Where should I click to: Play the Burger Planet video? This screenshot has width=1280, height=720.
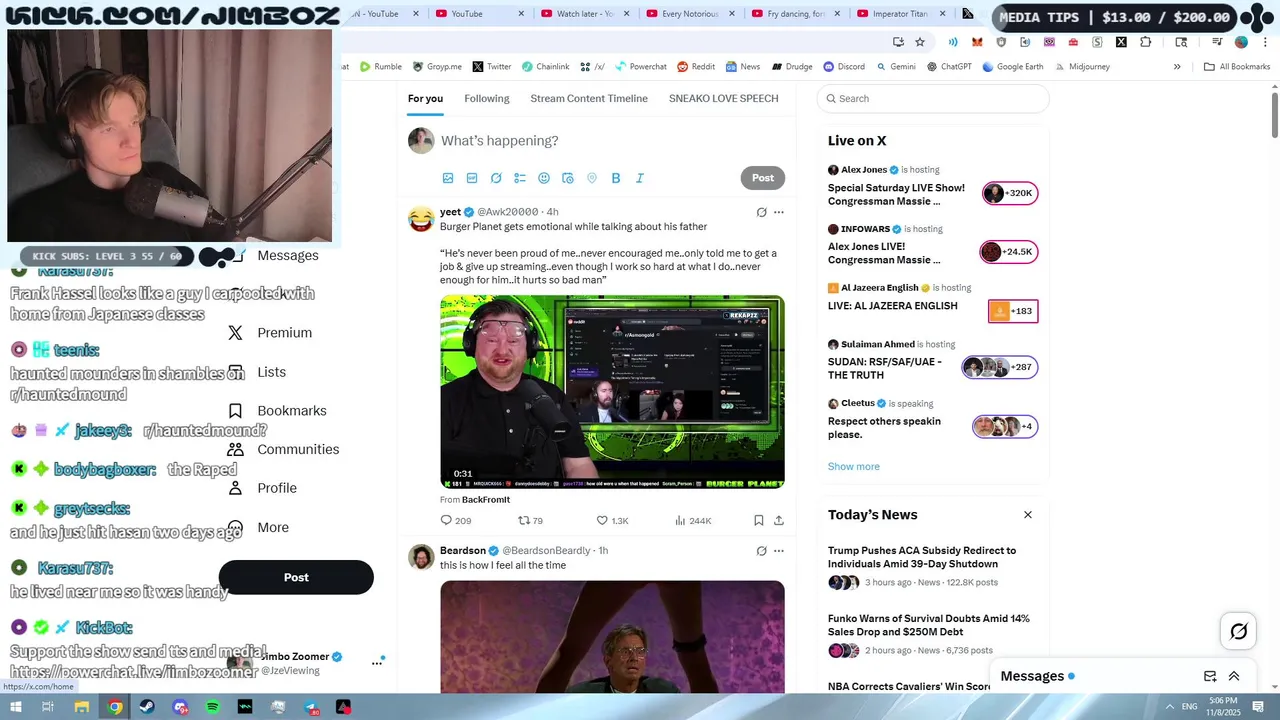(612, 392)
